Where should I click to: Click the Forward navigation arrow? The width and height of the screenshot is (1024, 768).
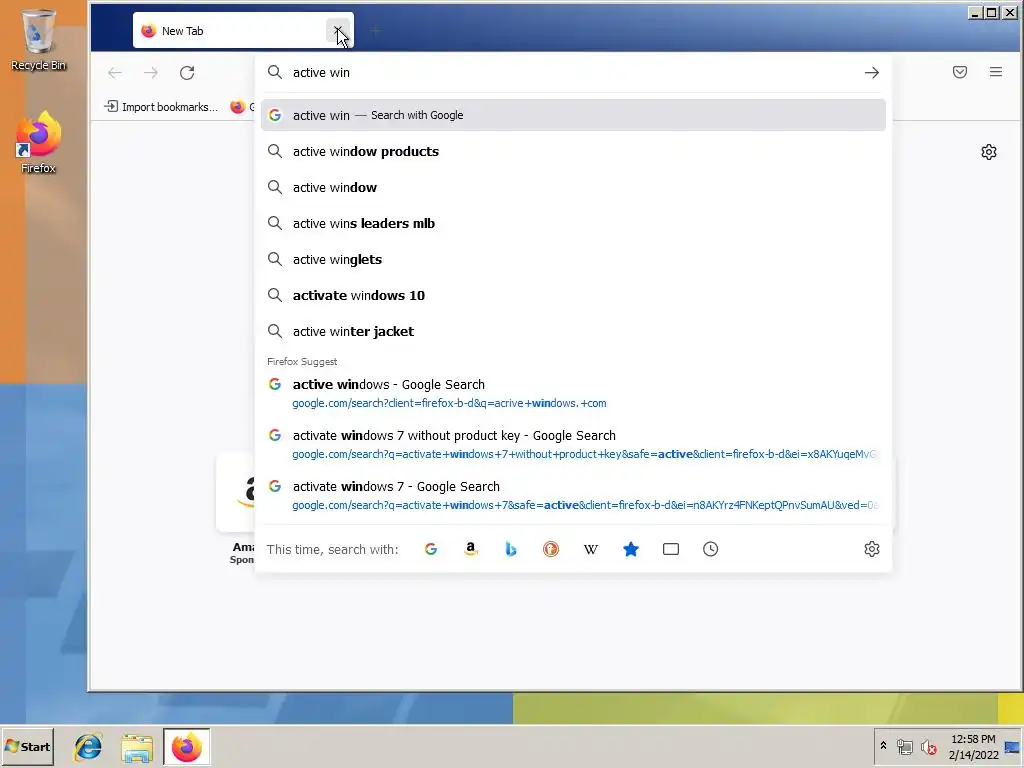tap(151, 72)
